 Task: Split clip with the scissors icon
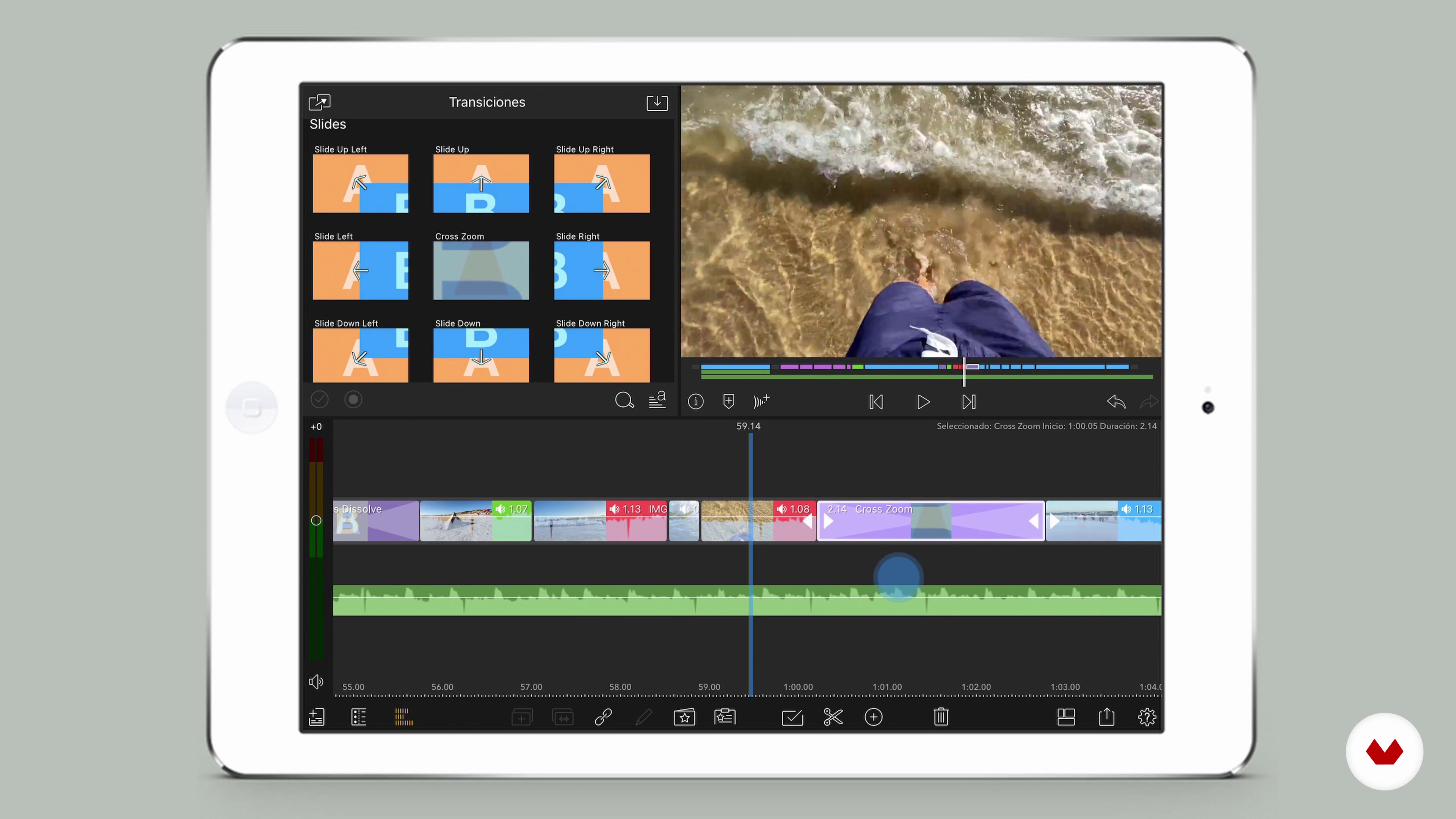(833, 717)
